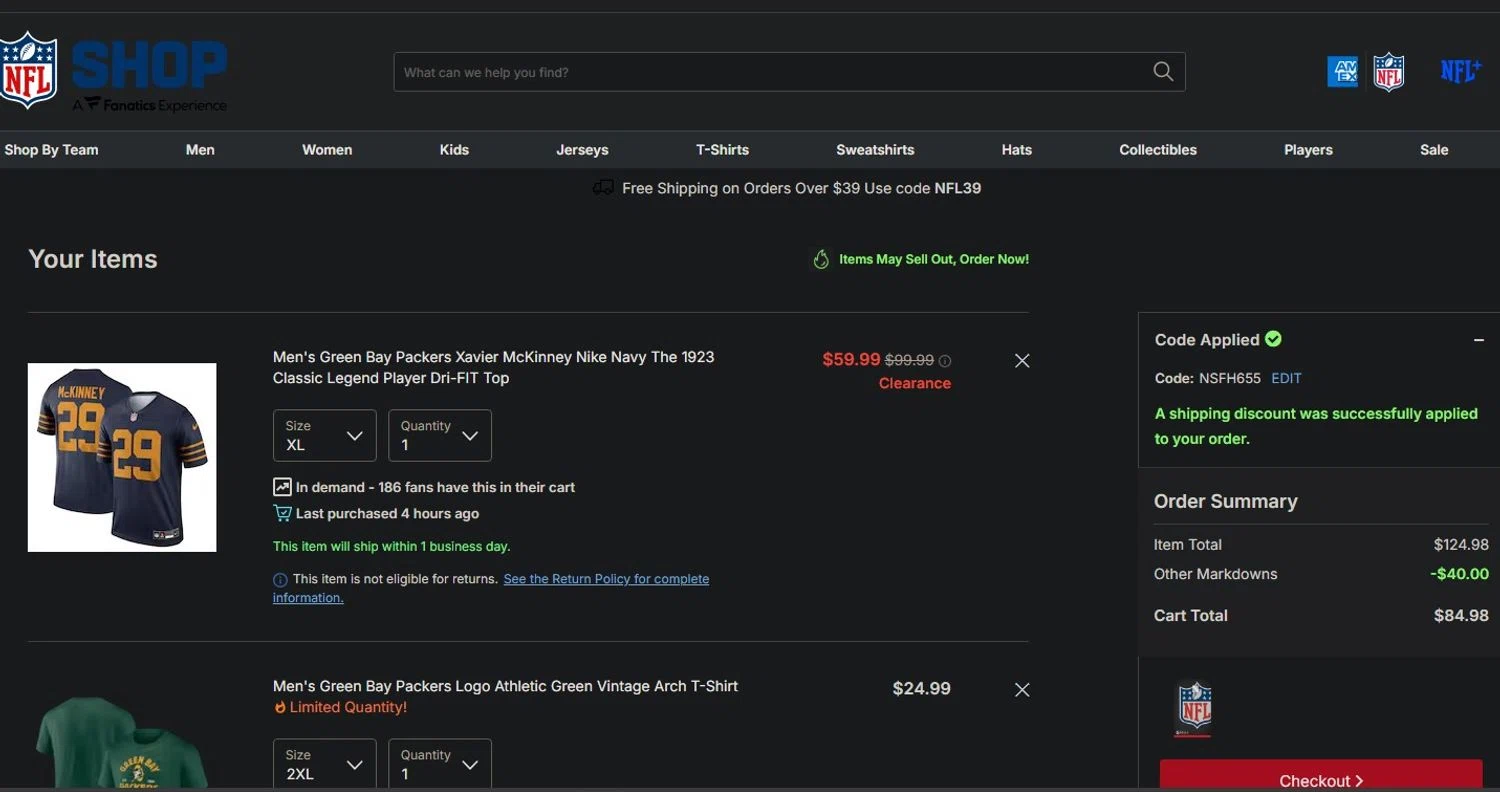Open Size 2XL dropdown for Vintage T-Shirt

pyautogui.click(x=325, y=764)
